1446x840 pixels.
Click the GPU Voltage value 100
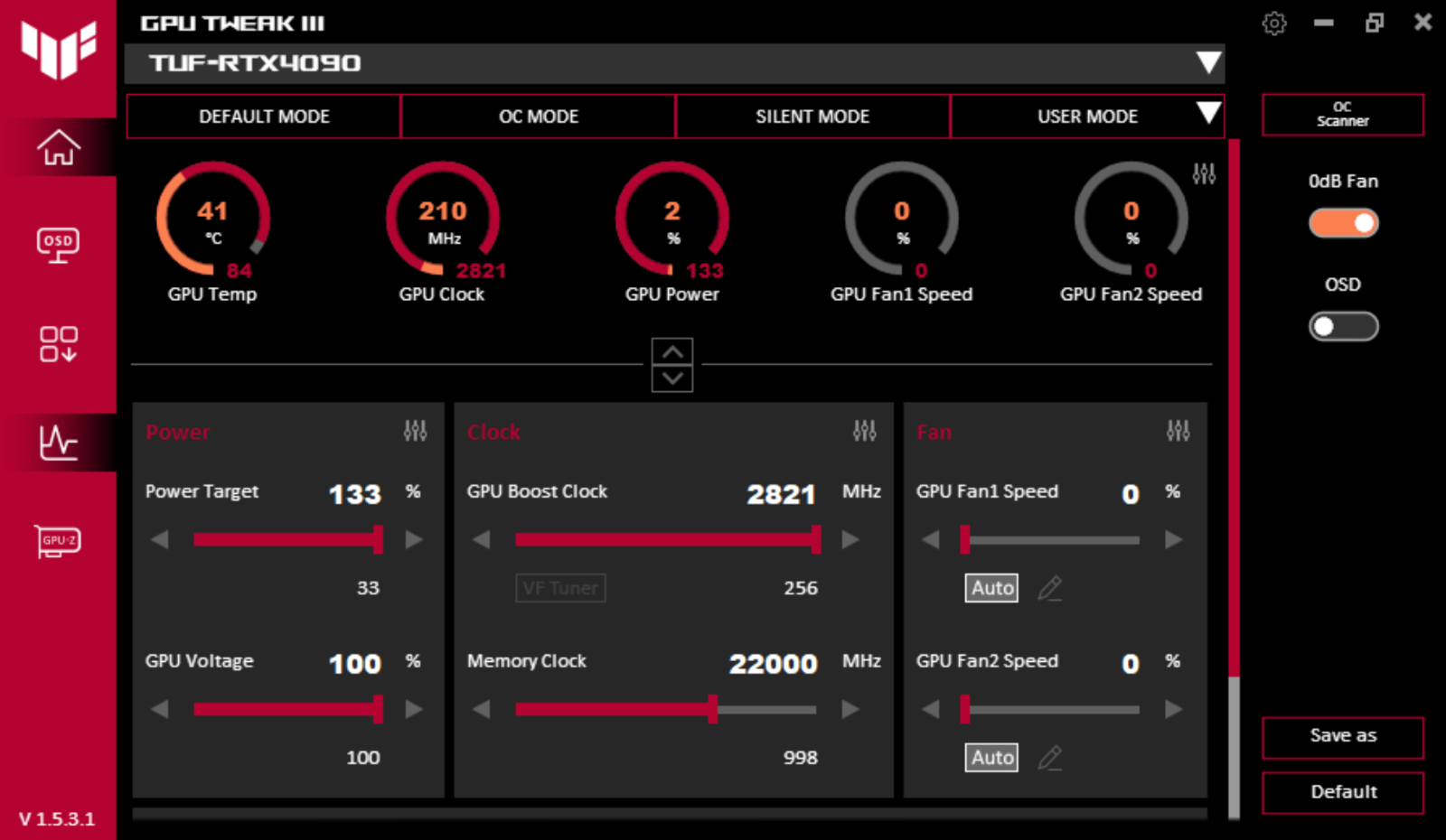coord(354,664)
